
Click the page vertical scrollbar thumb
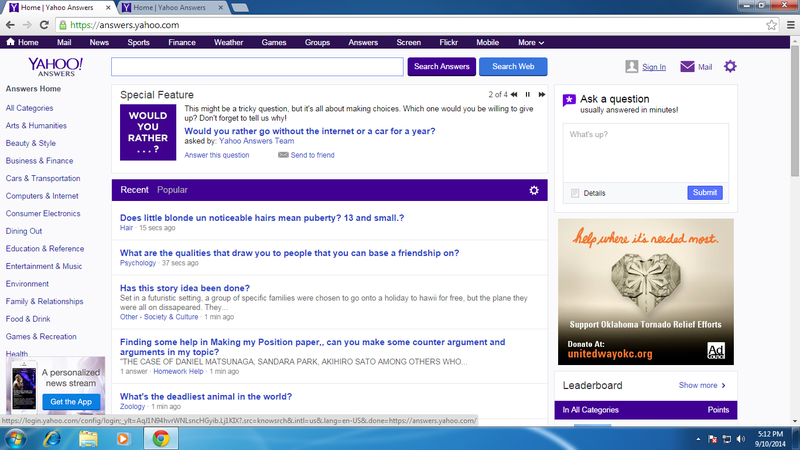point(795,112)
